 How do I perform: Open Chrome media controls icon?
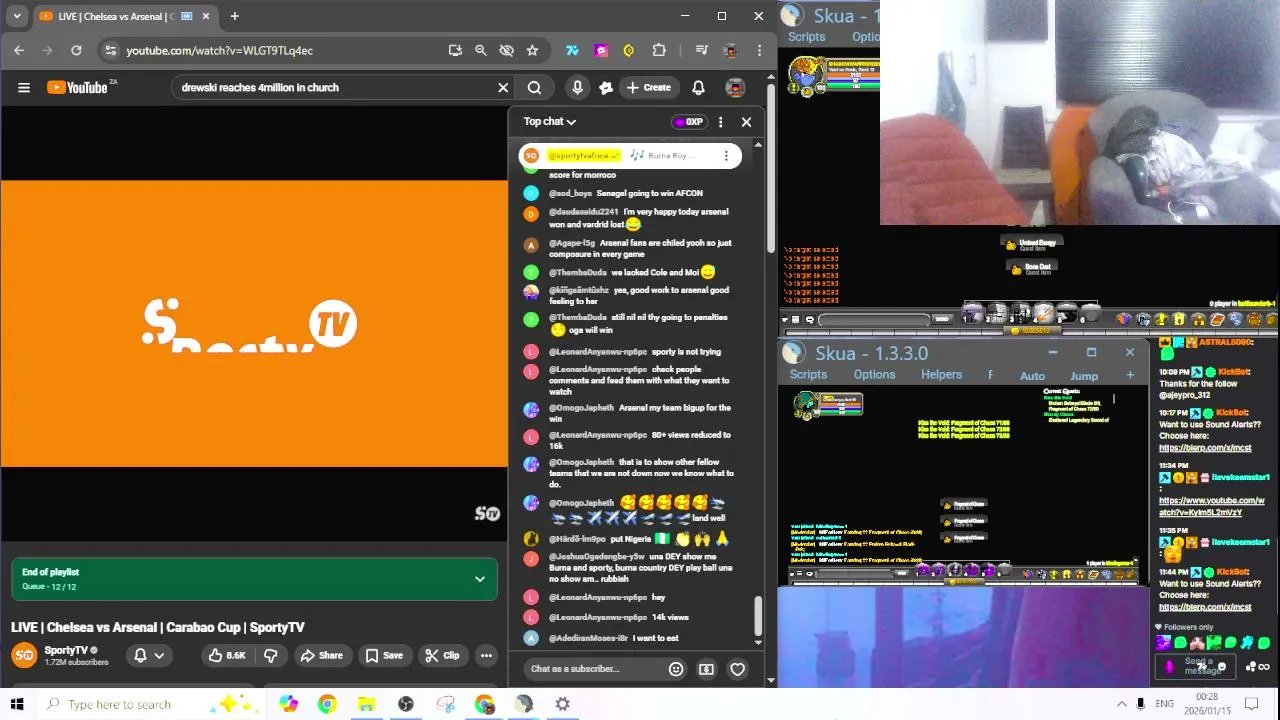(702, 50)
